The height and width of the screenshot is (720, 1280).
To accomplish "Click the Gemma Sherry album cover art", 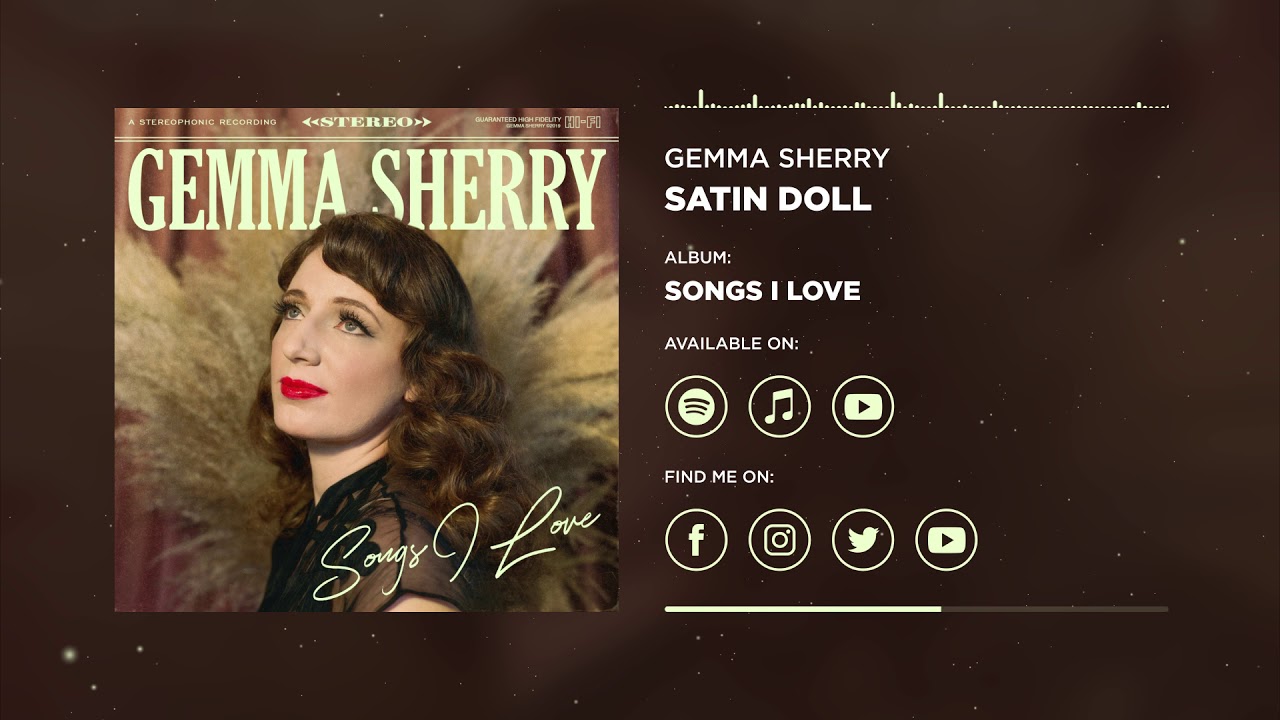I will tap(366, 360).
